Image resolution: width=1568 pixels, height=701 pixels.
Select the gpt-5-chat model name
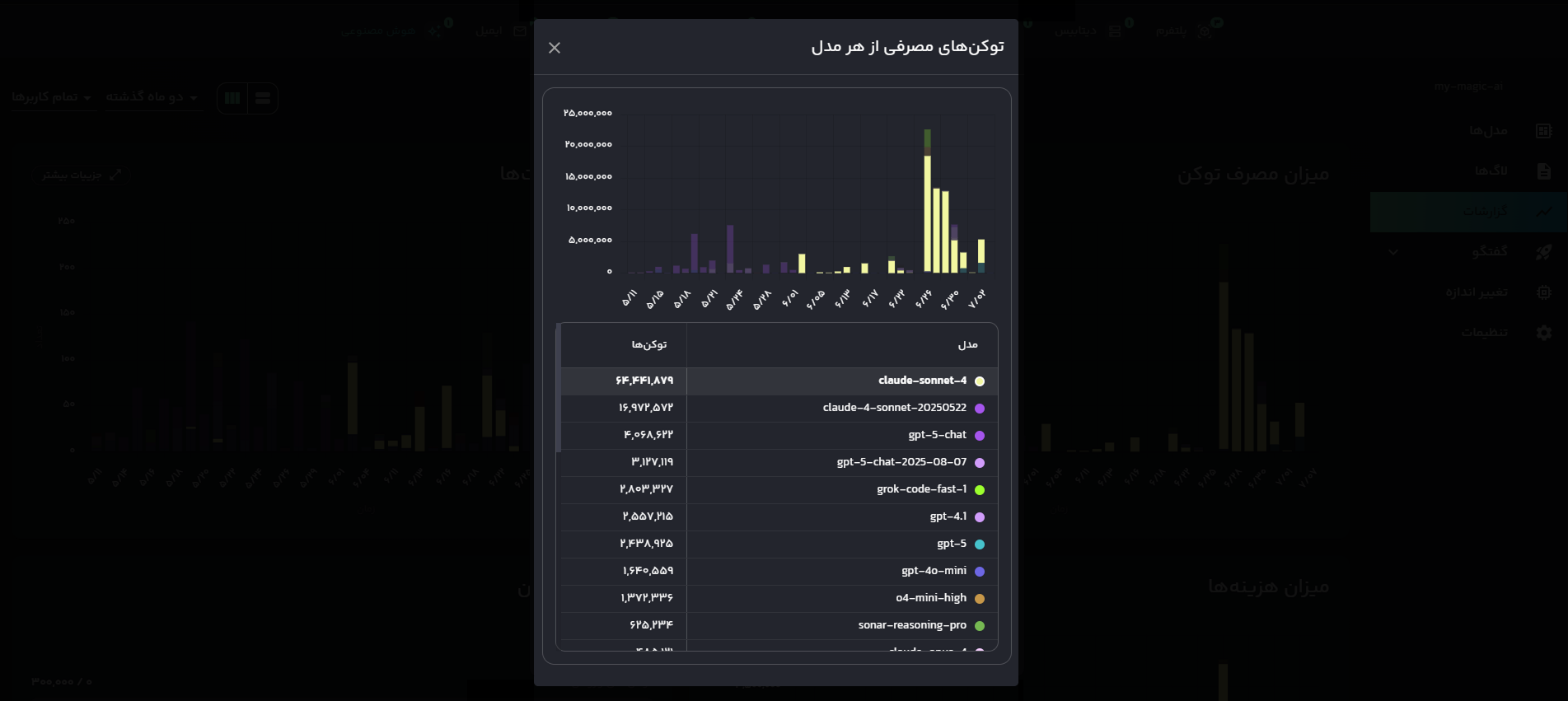tap(937, 435)
